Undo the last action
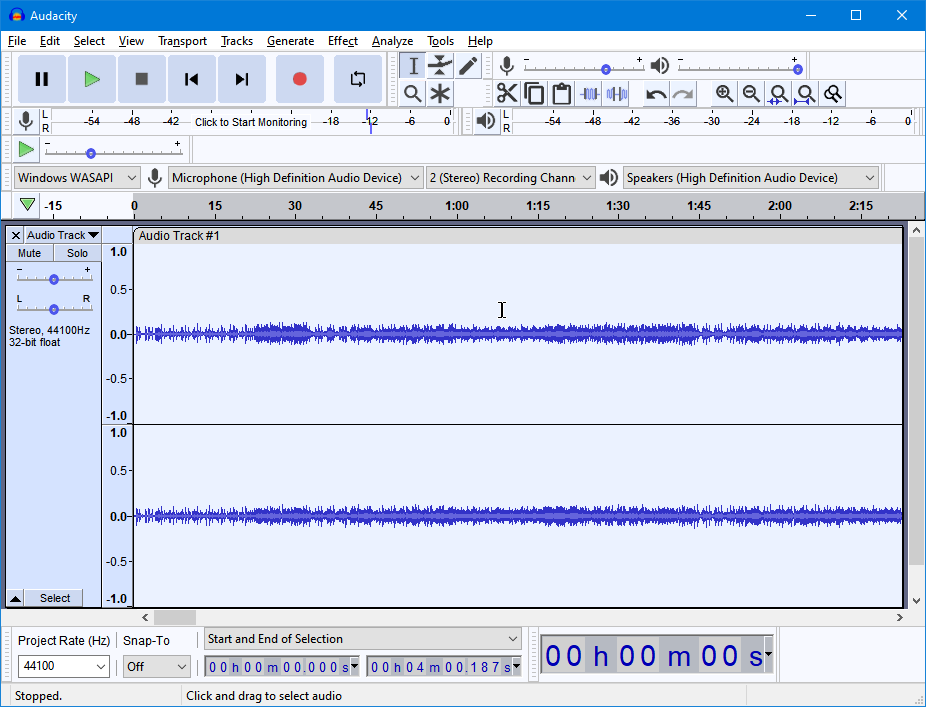 click(x=656, y=94)
